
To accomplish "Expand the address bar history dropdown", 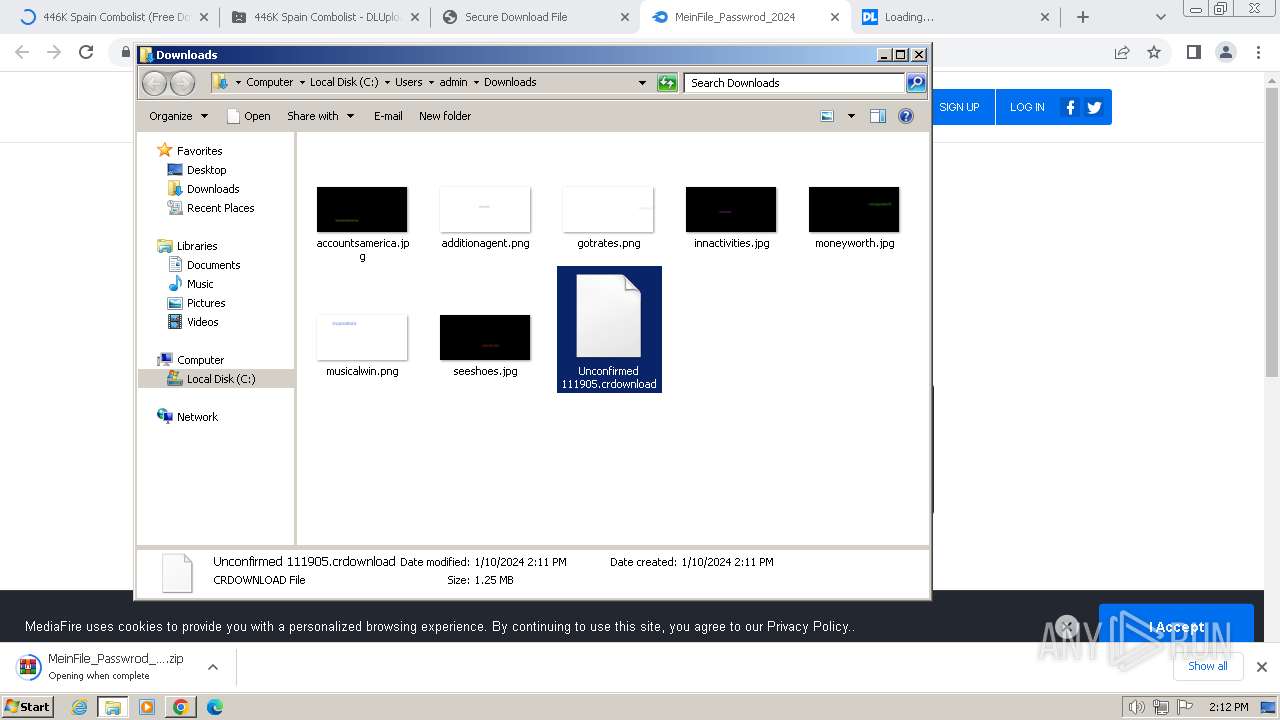I will click(x=642, y=83).
